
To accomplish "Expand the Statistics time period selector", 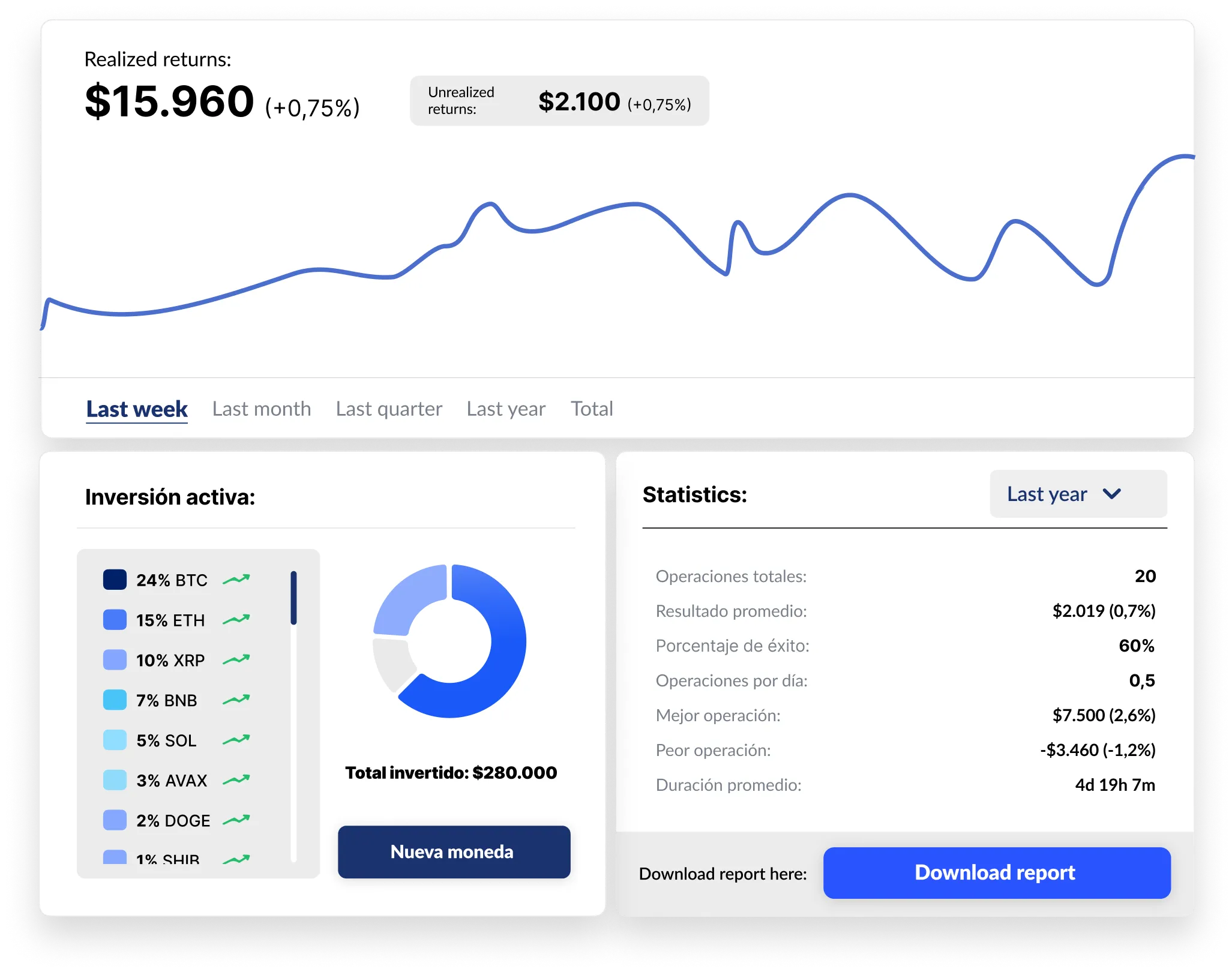I will [x=1077, y=494].
